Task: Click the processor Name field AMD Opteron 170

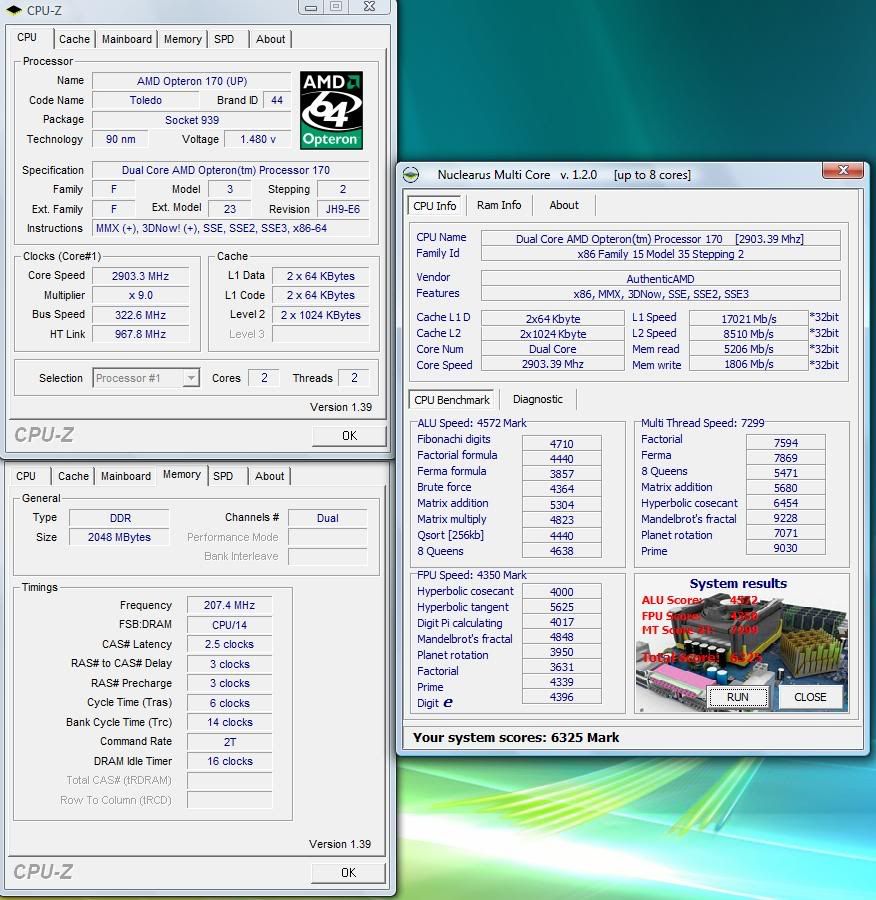Action: (x=192, y=81)
